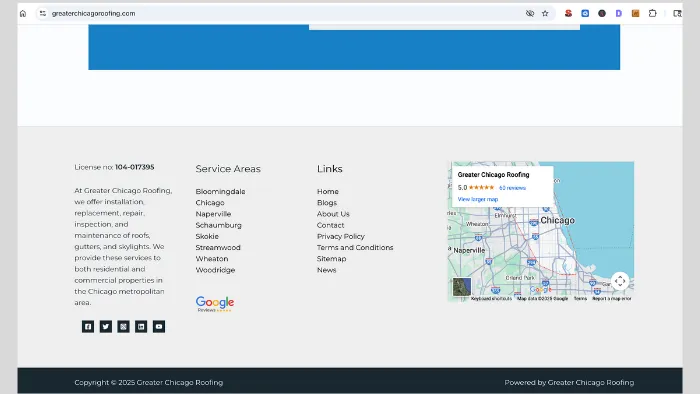Screen dimensions: 700x394
Task: Click the Copyright 2025 Greater Chicago Roofing text
Action: [149, 382]
